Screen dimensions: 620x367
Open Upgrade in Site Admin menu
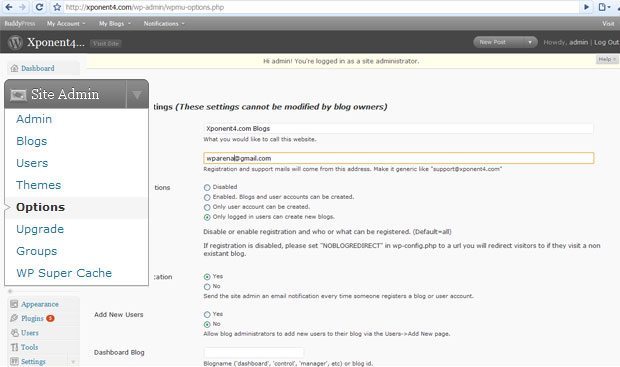[40, 229]
